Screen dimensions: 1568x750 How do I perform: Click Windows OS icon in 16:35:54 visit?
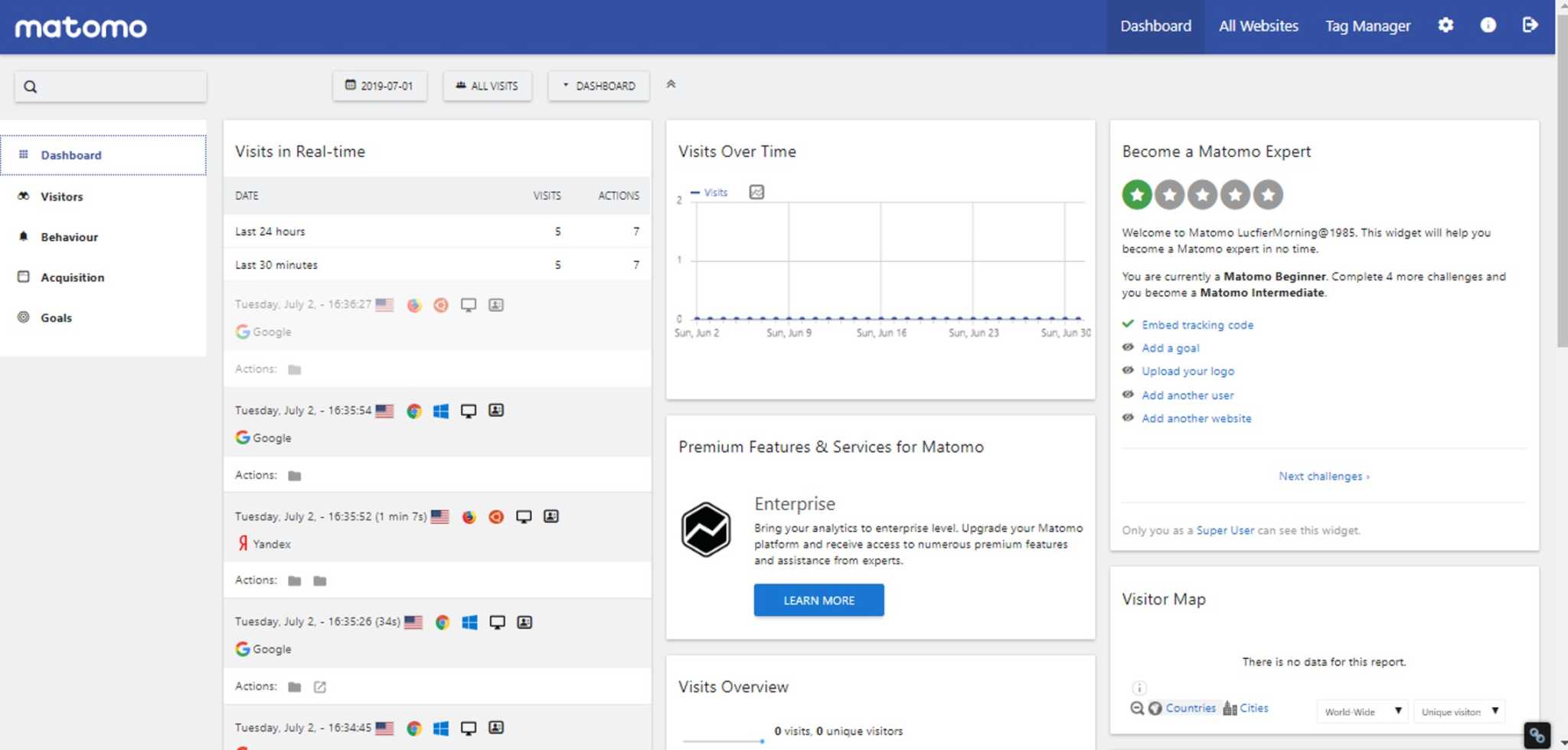(x=441, y=411)
